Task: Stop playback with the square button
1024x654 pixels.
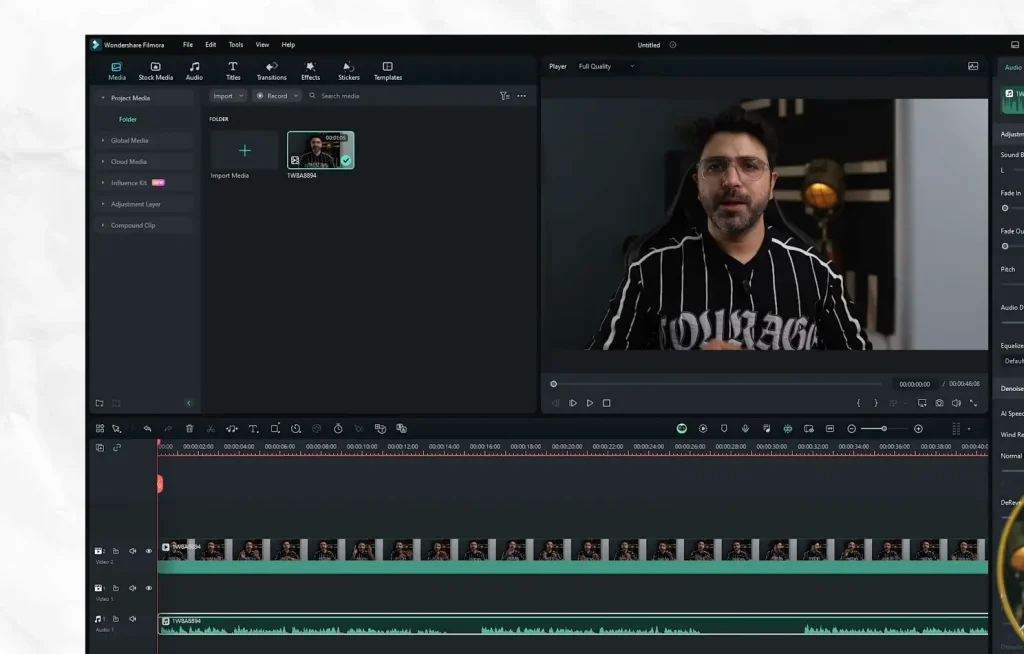Action: 607,403
